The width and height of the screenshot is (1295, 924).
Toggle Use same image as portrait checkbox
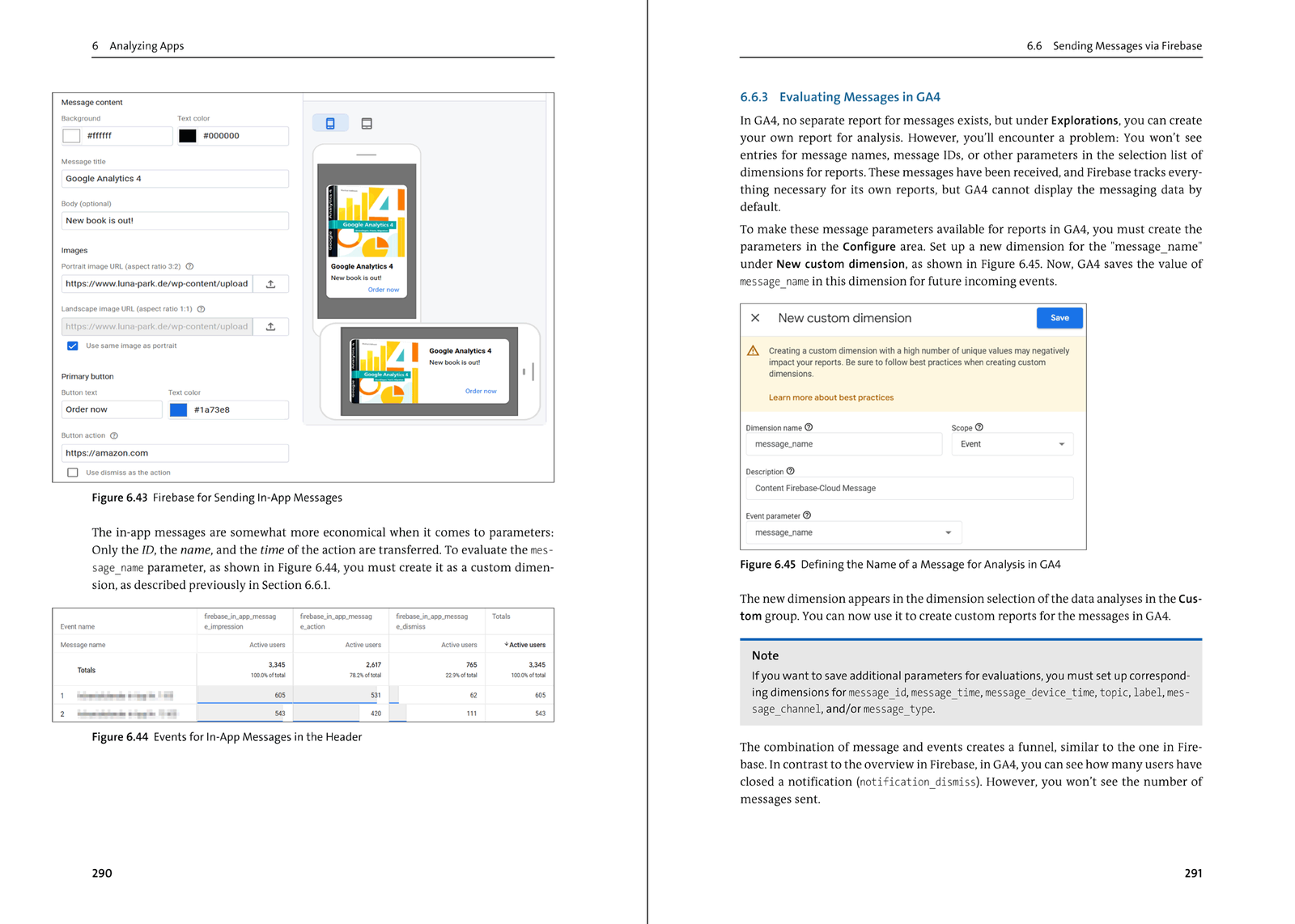click(73, 345)
